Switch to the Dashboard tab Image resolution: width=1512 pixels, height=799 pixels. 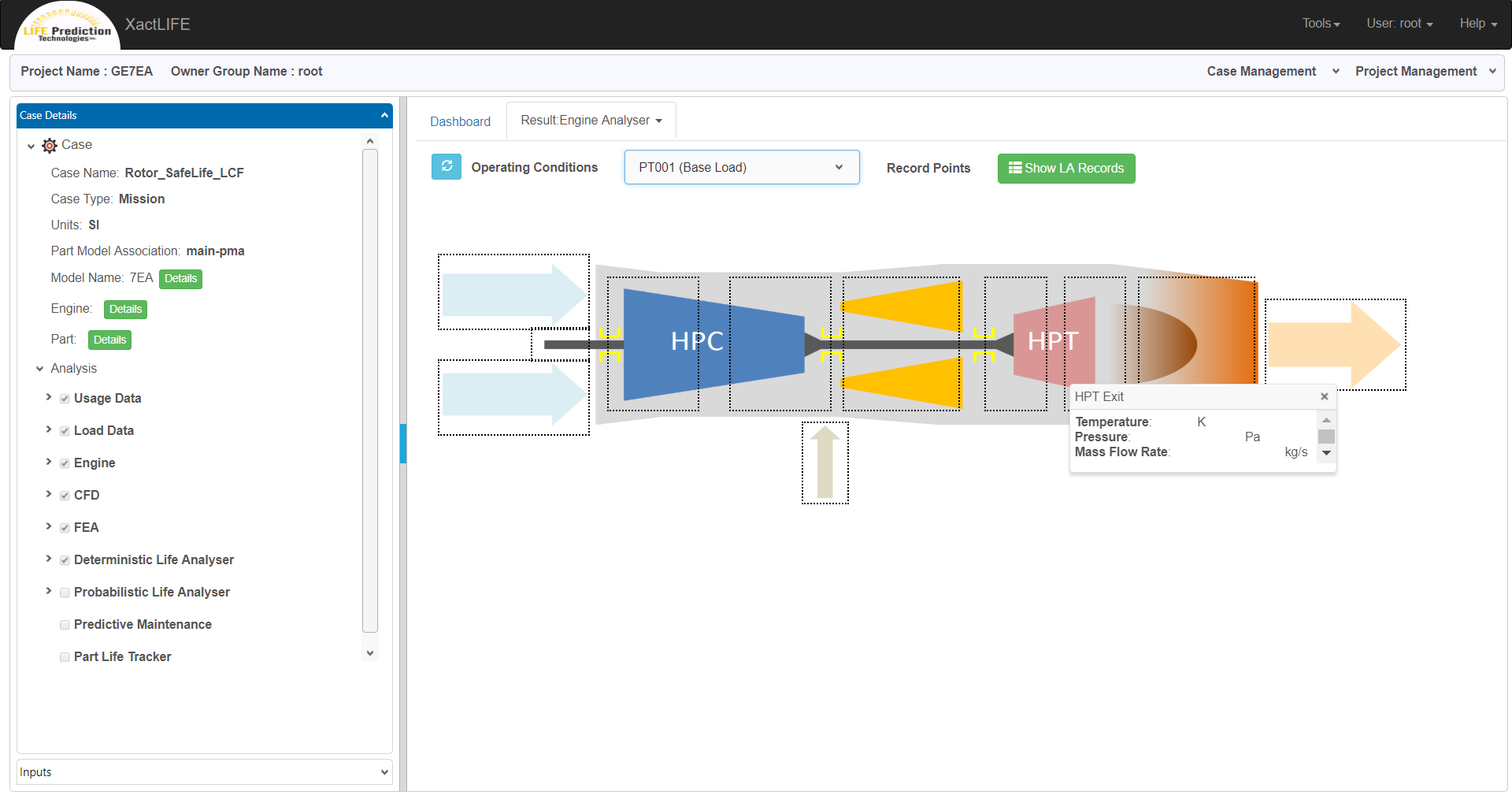point(460,121)
